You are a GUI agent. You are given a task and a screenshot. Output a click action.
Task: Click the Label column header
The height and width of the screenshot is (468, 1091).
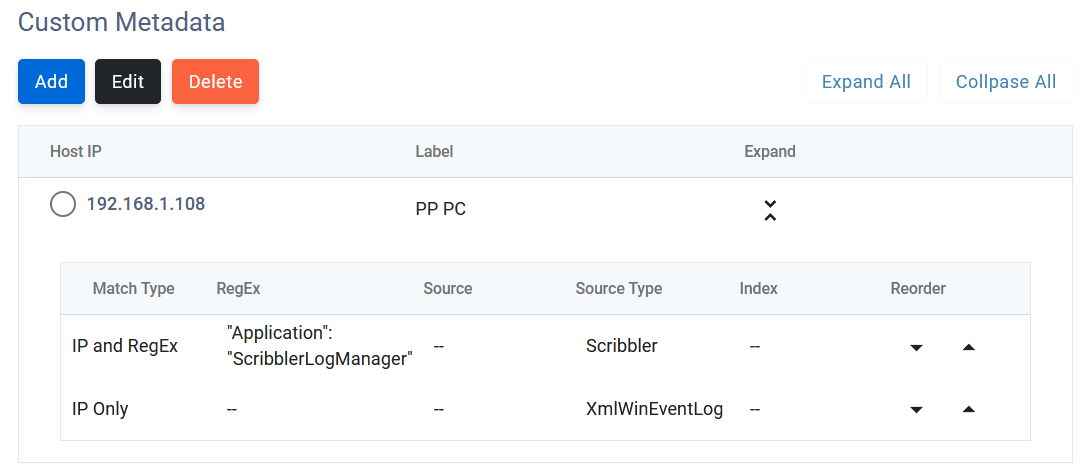434,152
